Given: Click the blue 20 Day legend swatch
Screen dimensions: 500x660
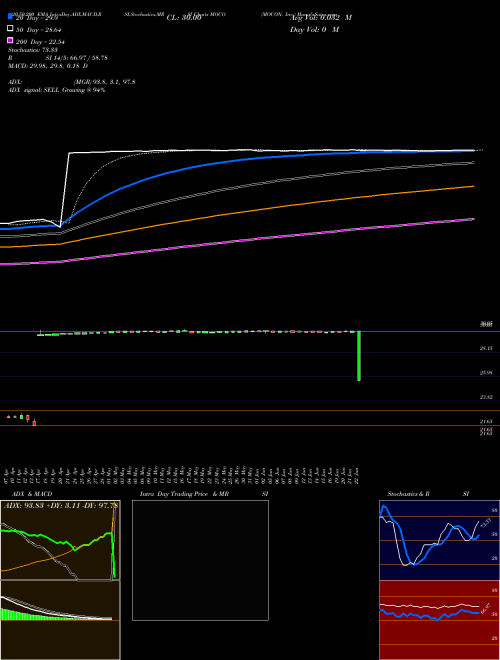Looking at the screenshot, I should click(x=10, y=17).
